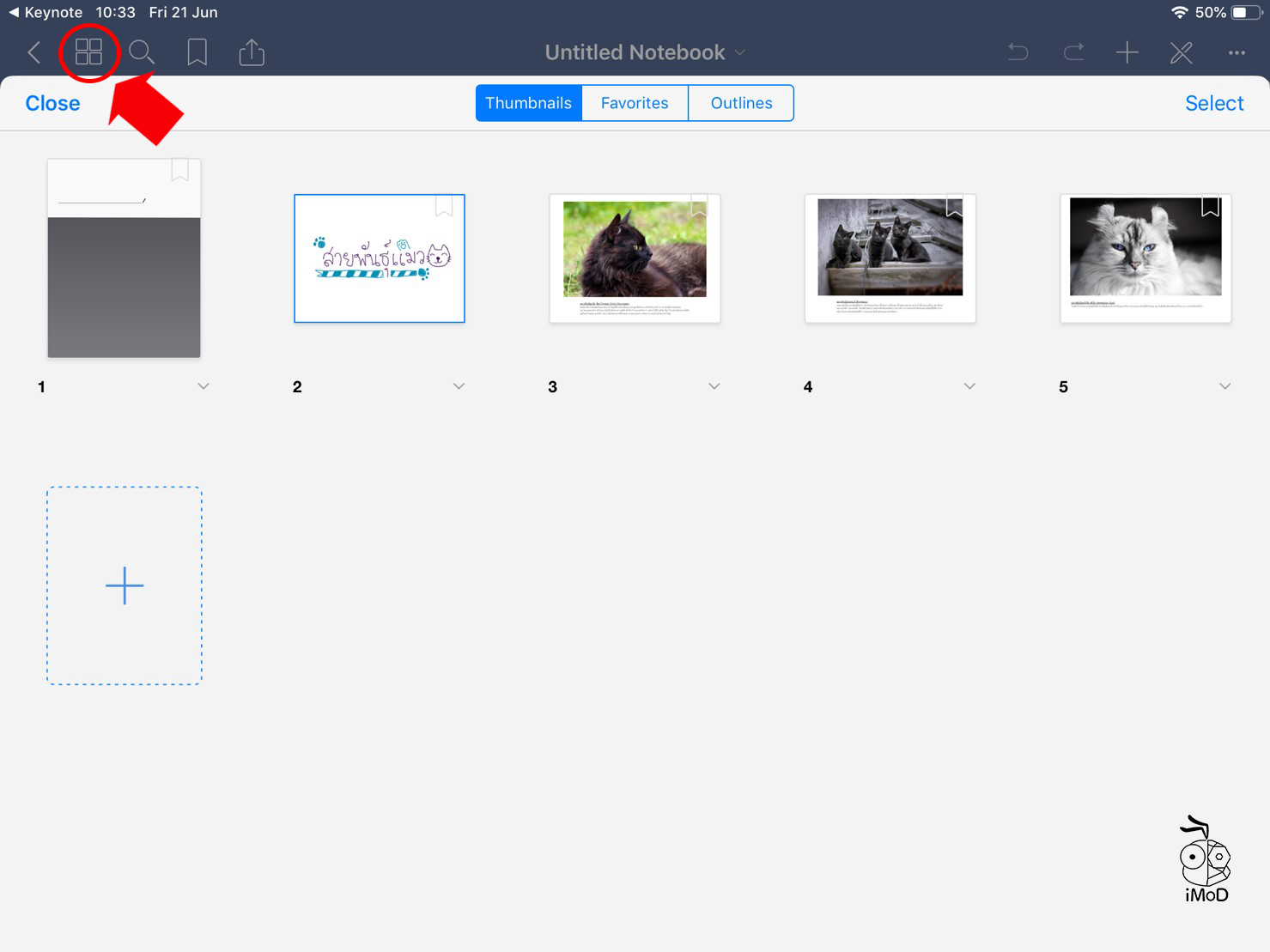Open the share export icon
The image size is (1270, 952).
point(252,52)
